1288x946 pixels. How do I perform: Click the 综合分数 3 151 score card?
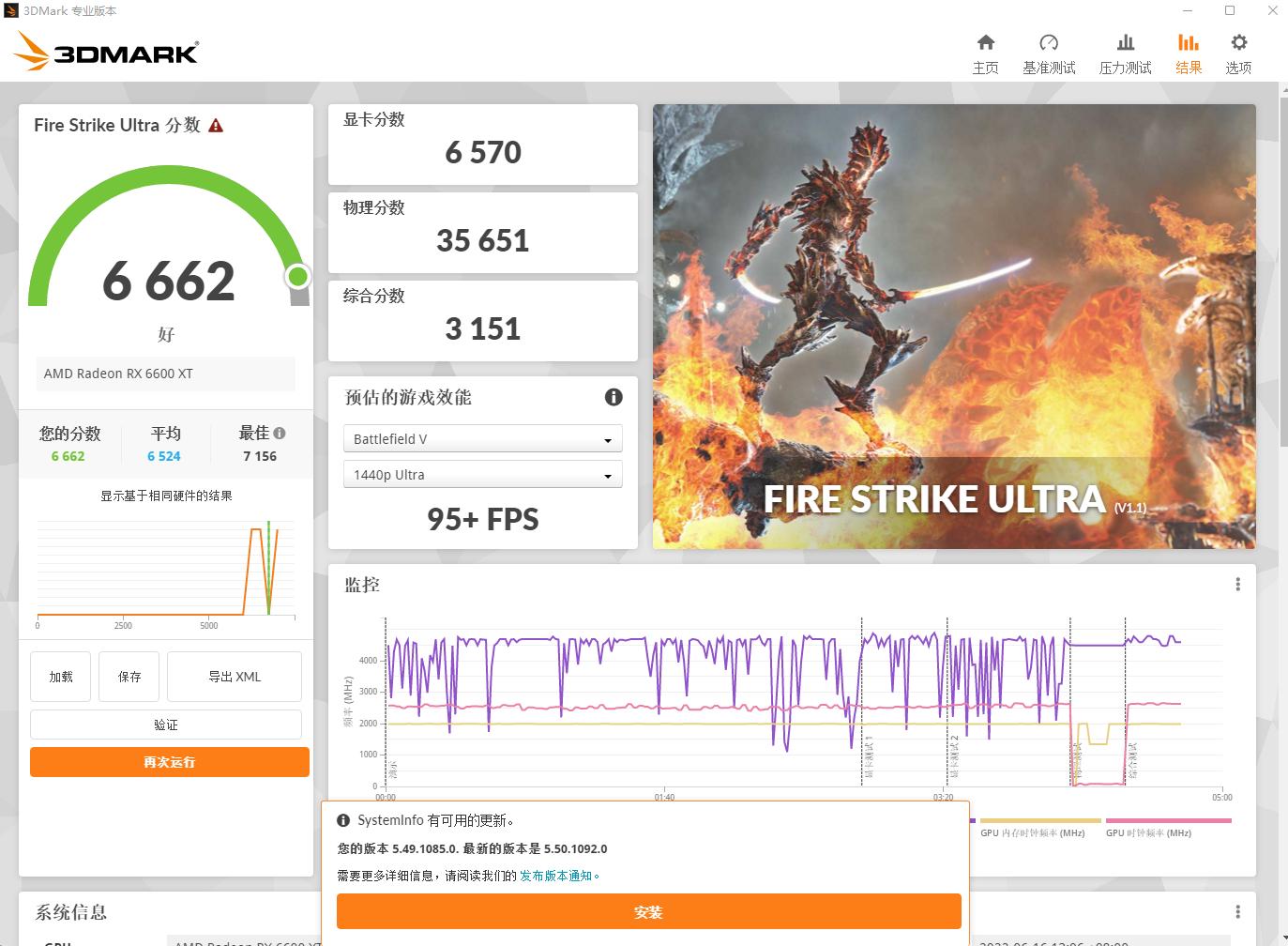coord(483,321)
